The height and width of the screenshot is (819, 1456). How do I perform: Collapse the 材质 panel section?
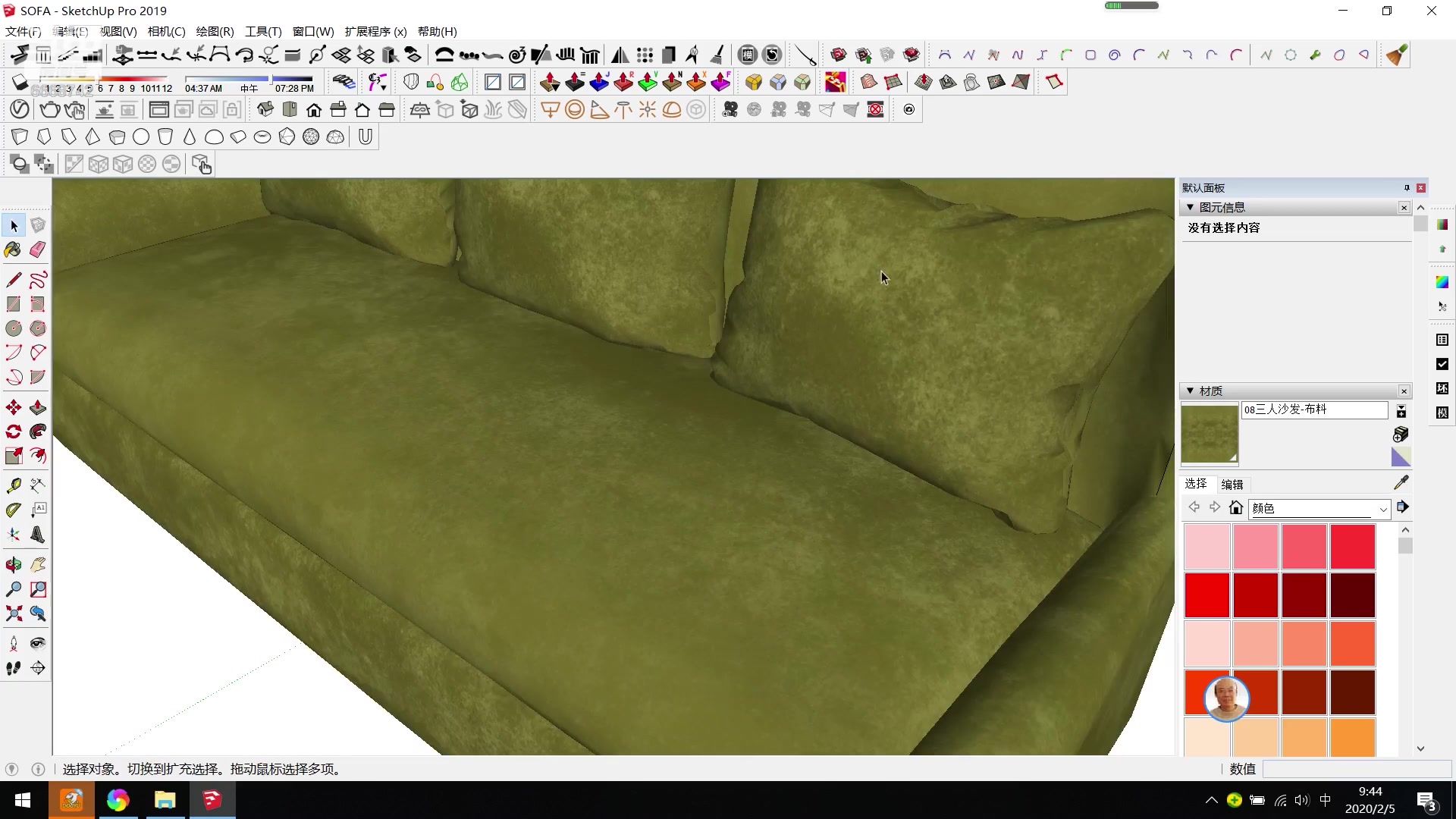(1189, 391)
